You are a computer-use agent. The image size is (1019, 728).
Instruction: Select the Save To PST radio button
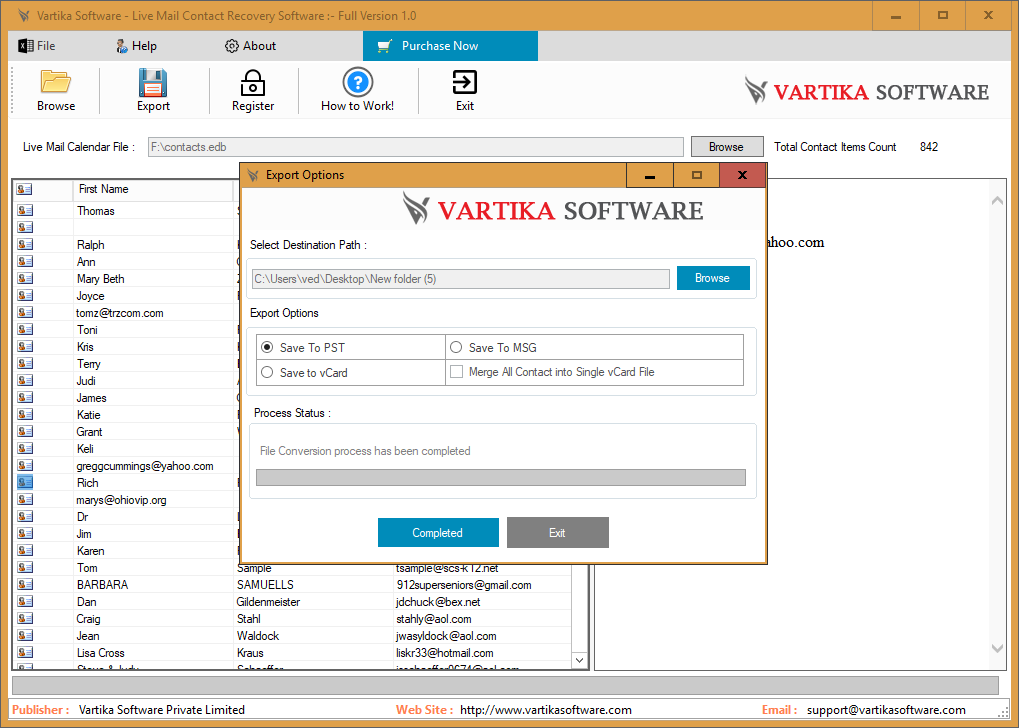[267, 348]
